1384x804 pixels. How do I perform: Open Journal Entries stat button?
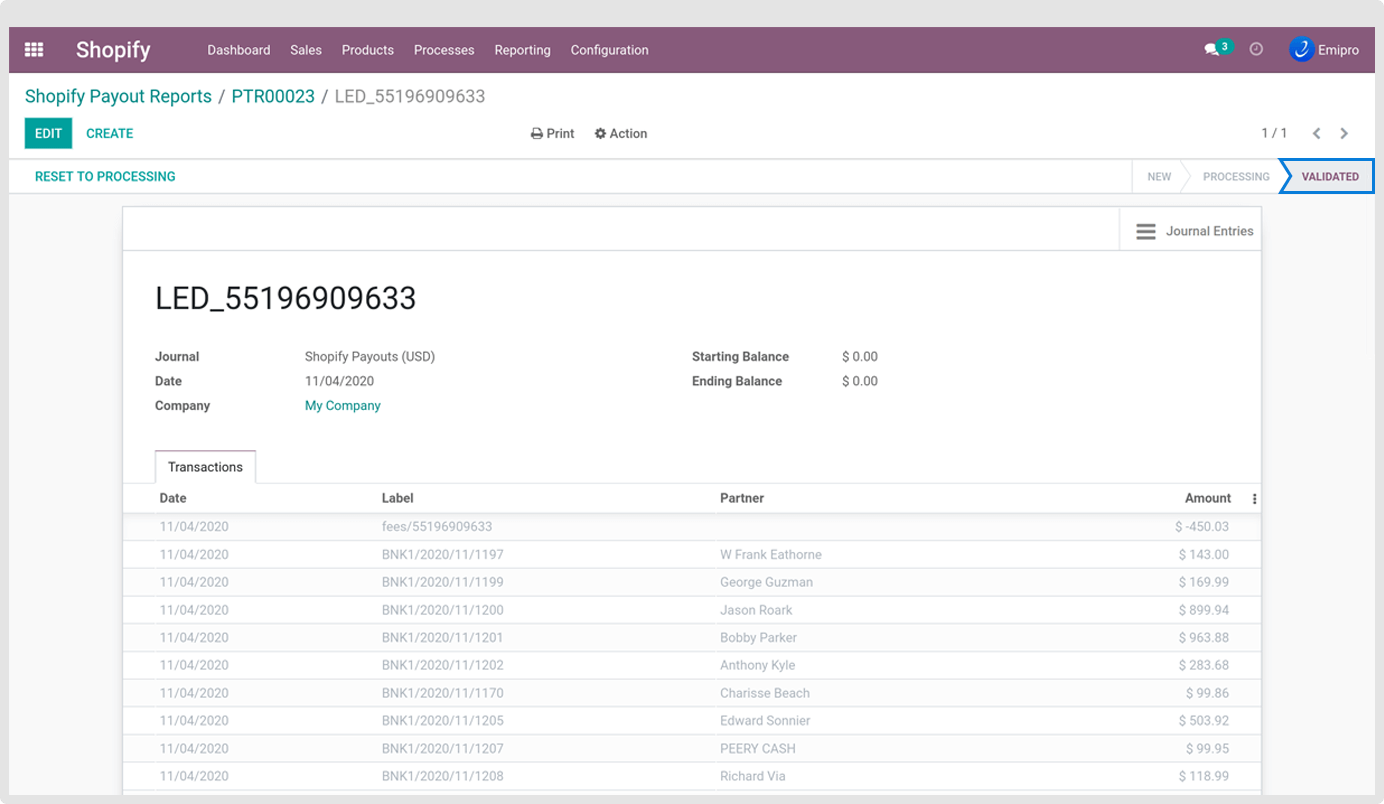(x=1194, y=231)
